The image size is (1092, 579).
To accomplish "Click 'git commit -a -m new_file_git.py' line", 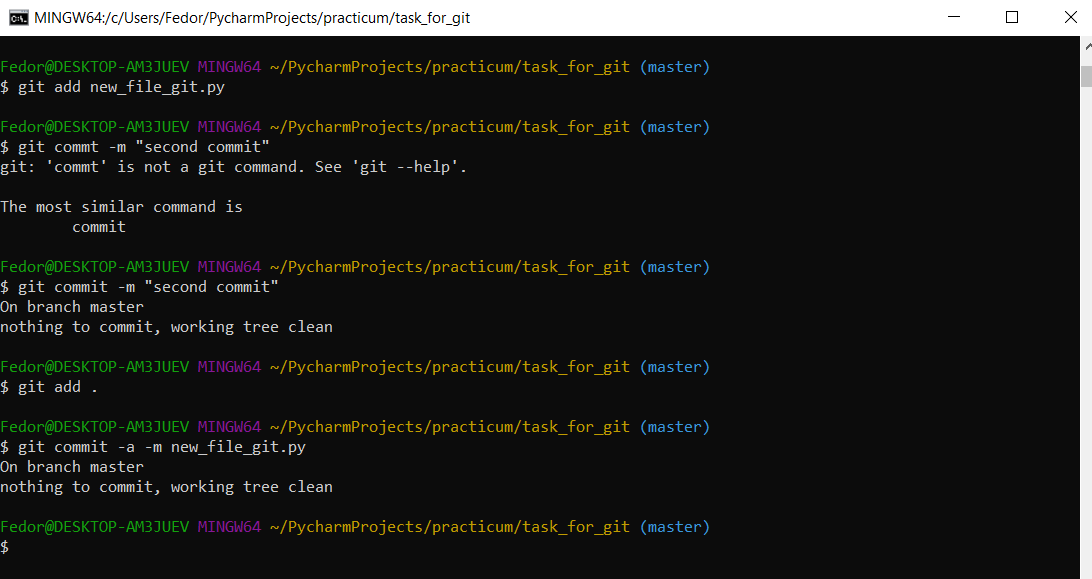I will [153, 447].
